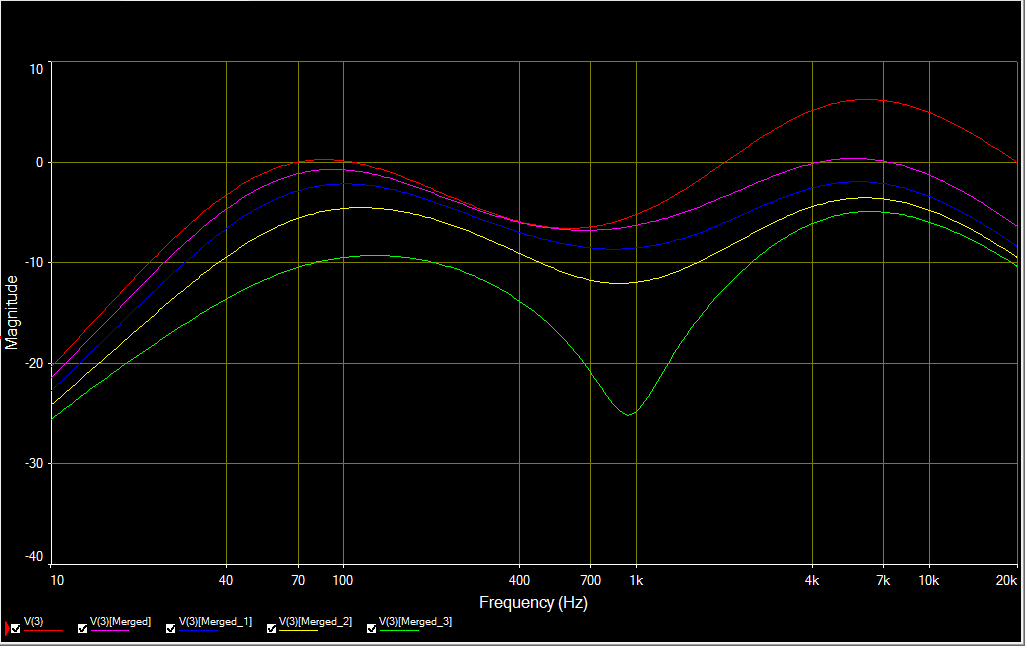1027x648 pixels.
Task: Click the red curve's peak near 7k
Action: point(866,100)
